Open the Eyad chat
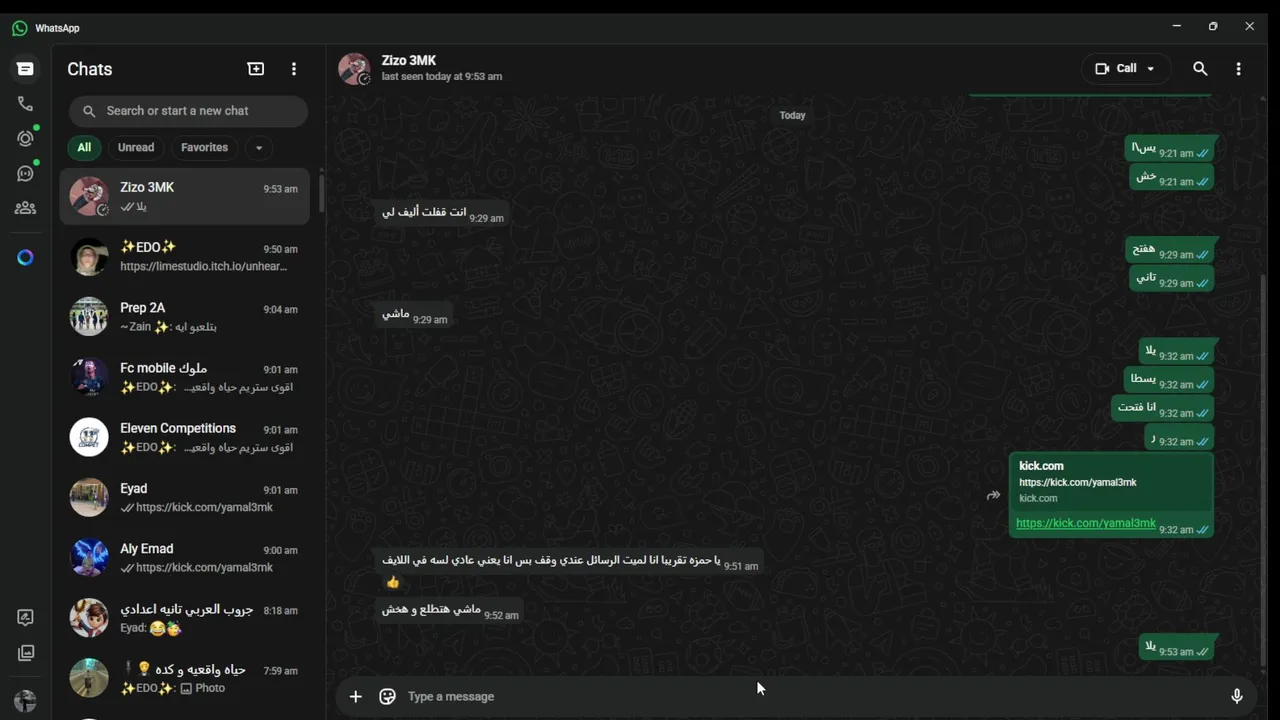 [185, 497]
